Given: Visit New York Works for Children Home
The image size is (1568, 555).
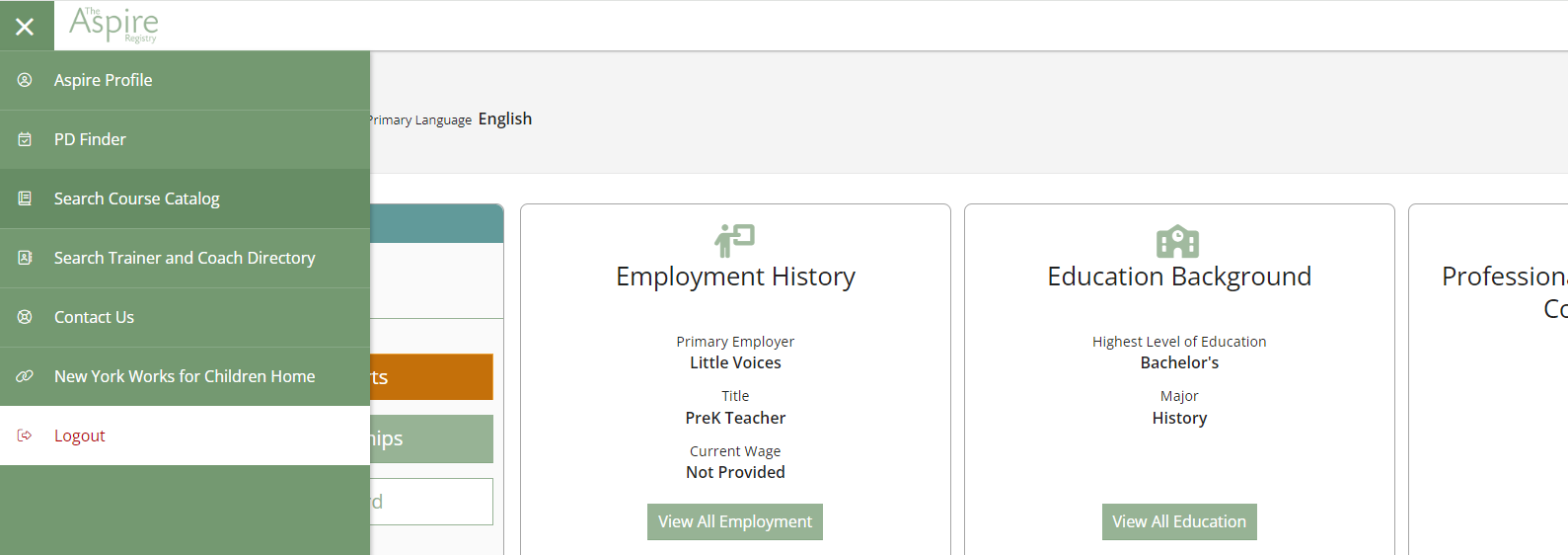Looking at the screenshot, I should pos(185,376).
